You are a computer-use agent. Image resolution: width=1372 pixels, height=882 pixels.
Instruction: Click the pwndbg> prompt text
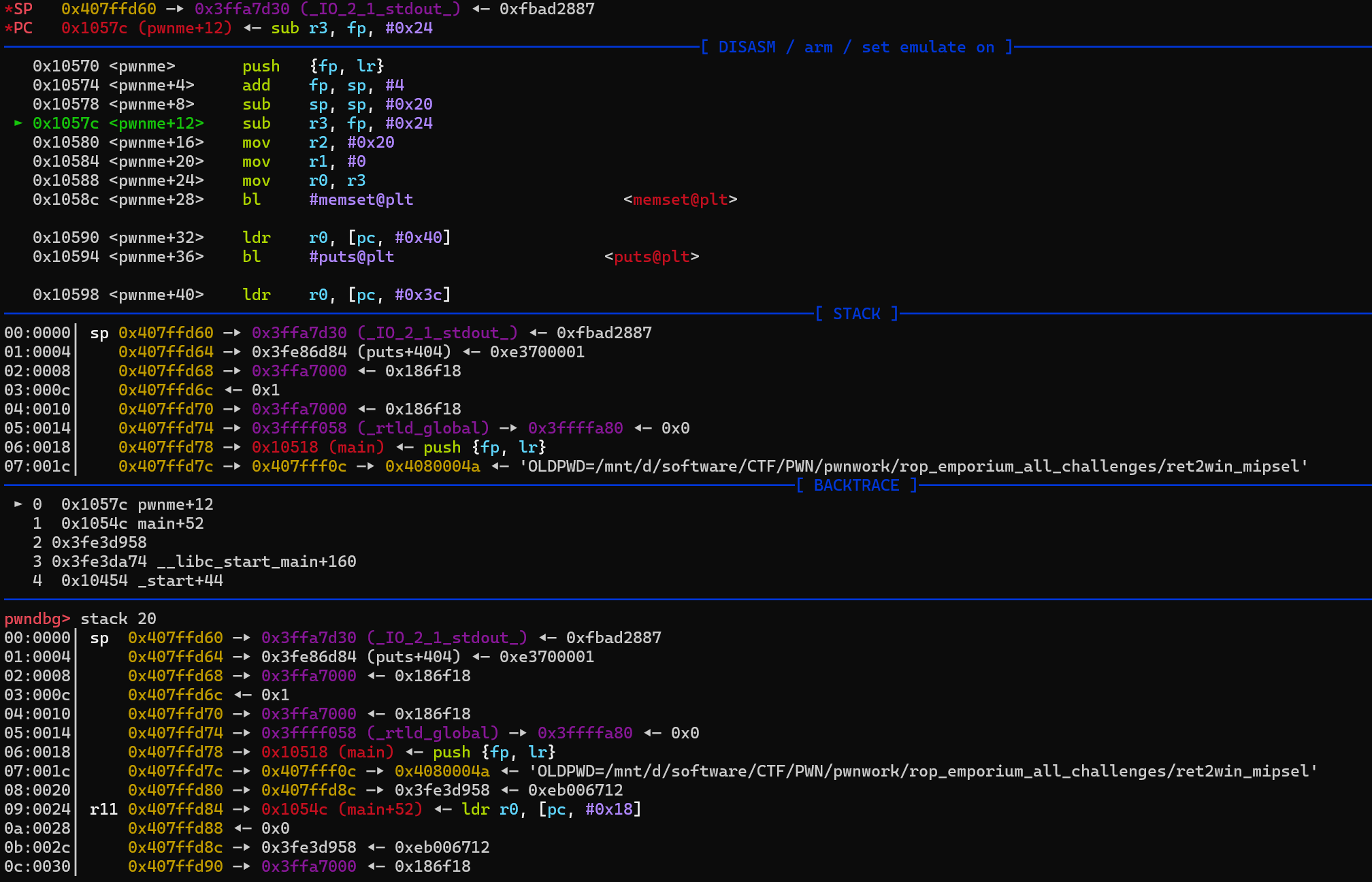click(x=37, y=619)
